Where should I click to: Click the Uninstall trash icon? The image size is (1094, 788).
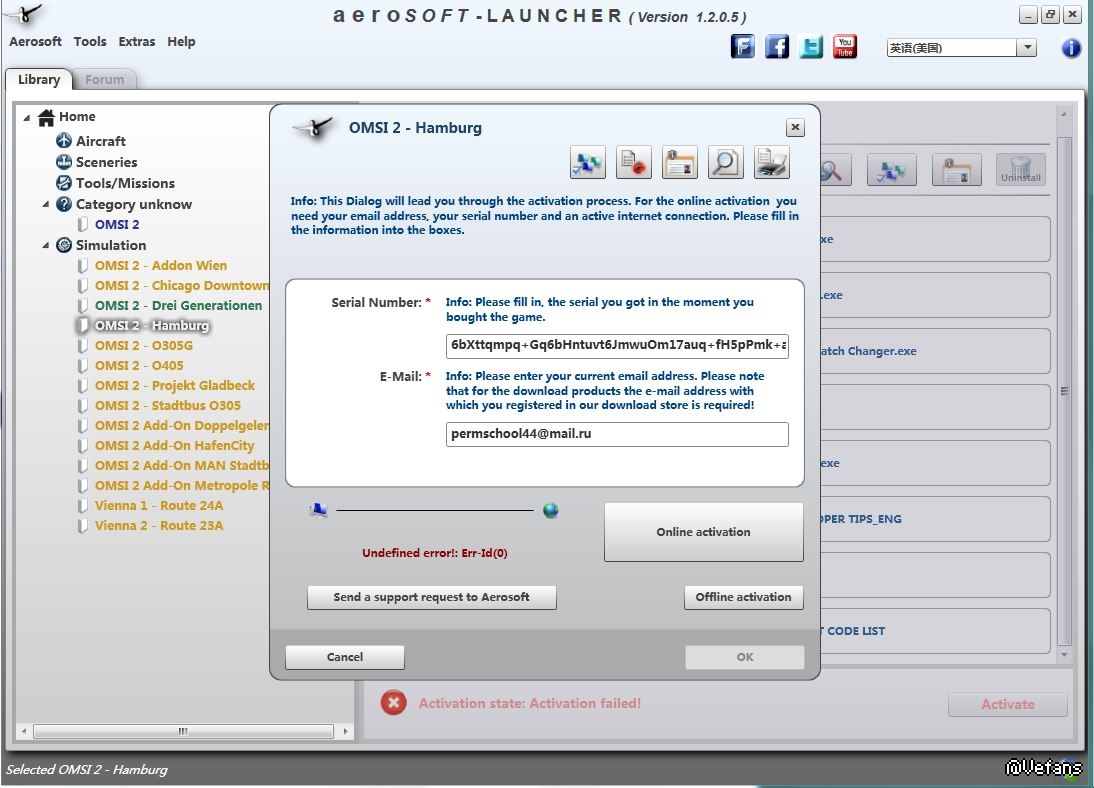click(1021, 170)
